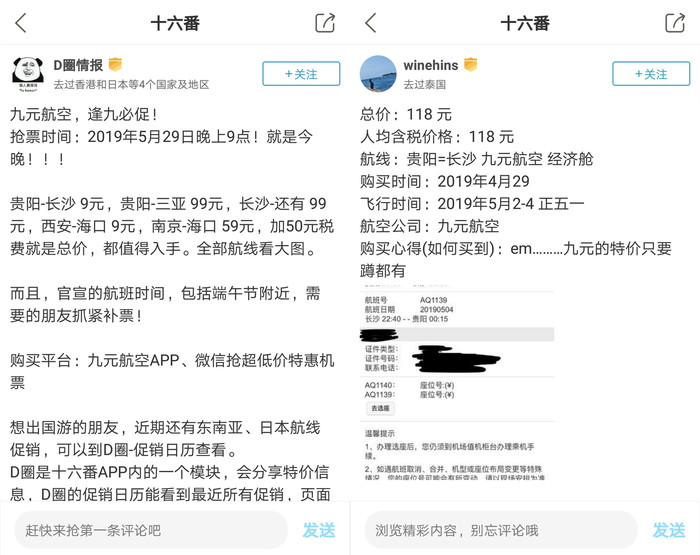The width and height of the screenshot is (700, 555).
Task: Send comment with left 发送 button
Action: tap(319, 530)
